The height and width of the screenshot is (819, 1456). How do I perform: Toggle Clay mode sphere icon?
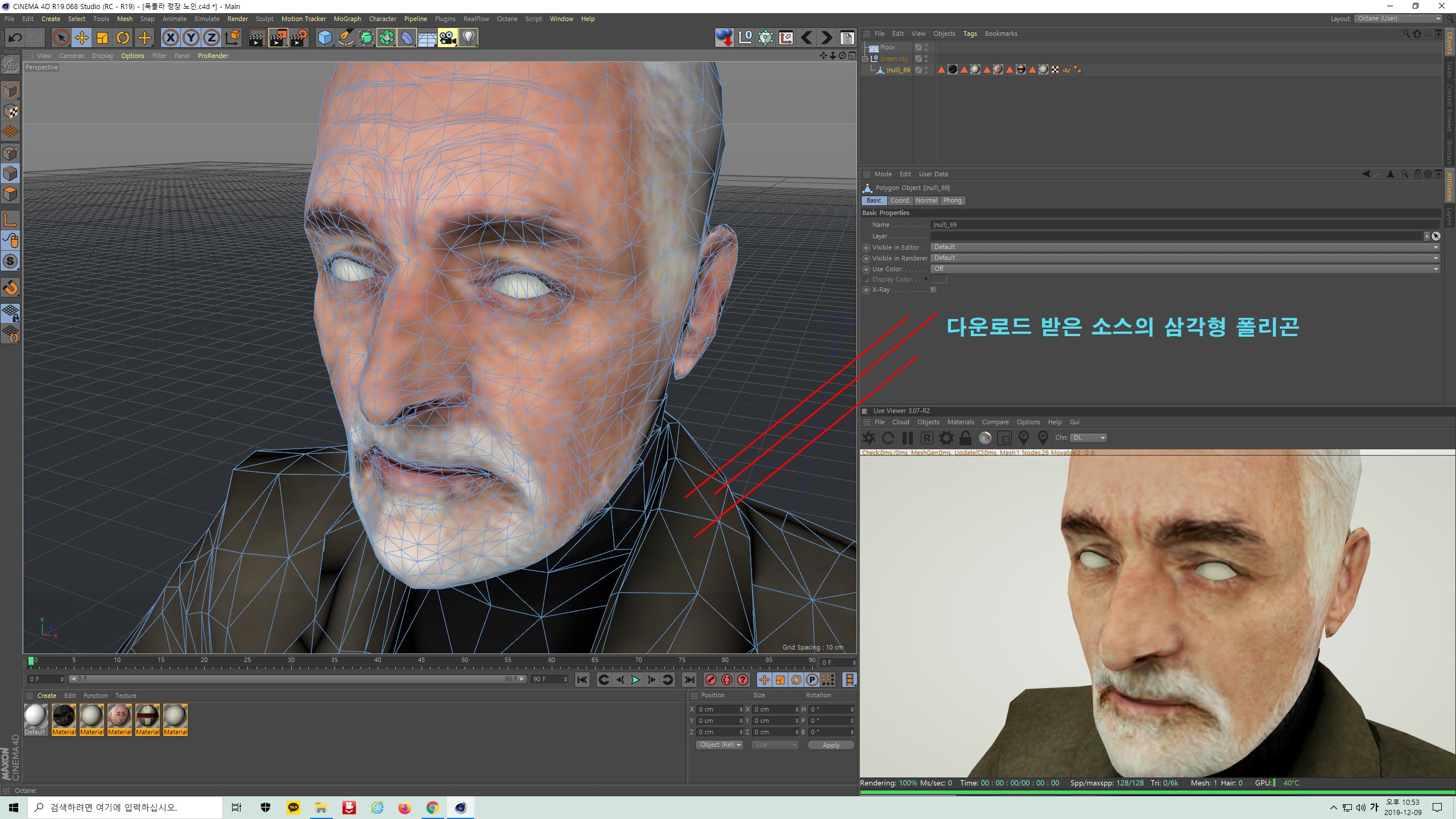[x=985, y=437]
